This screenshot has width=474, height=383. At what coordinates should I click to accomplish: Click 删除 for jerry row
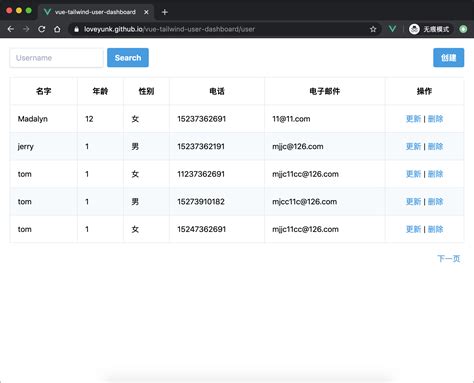click(435, 147)
